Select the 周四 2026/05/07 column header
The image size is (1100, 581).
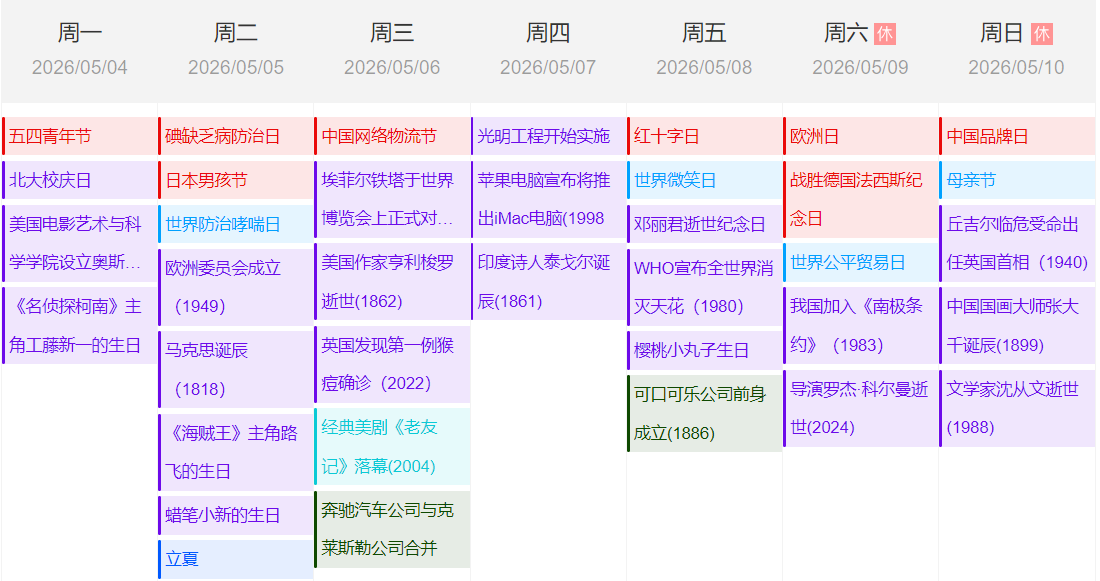tap(548, 50)
